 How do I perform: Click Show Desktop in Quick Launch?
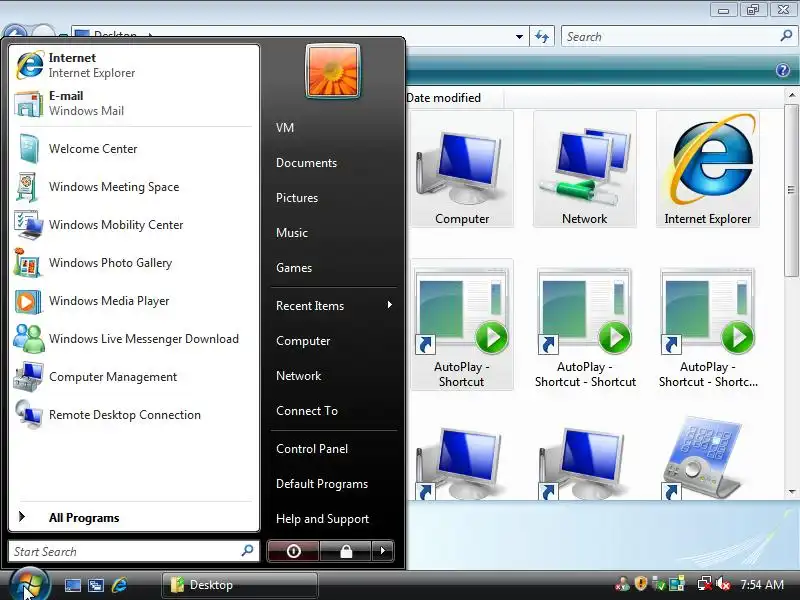[72, 585]
